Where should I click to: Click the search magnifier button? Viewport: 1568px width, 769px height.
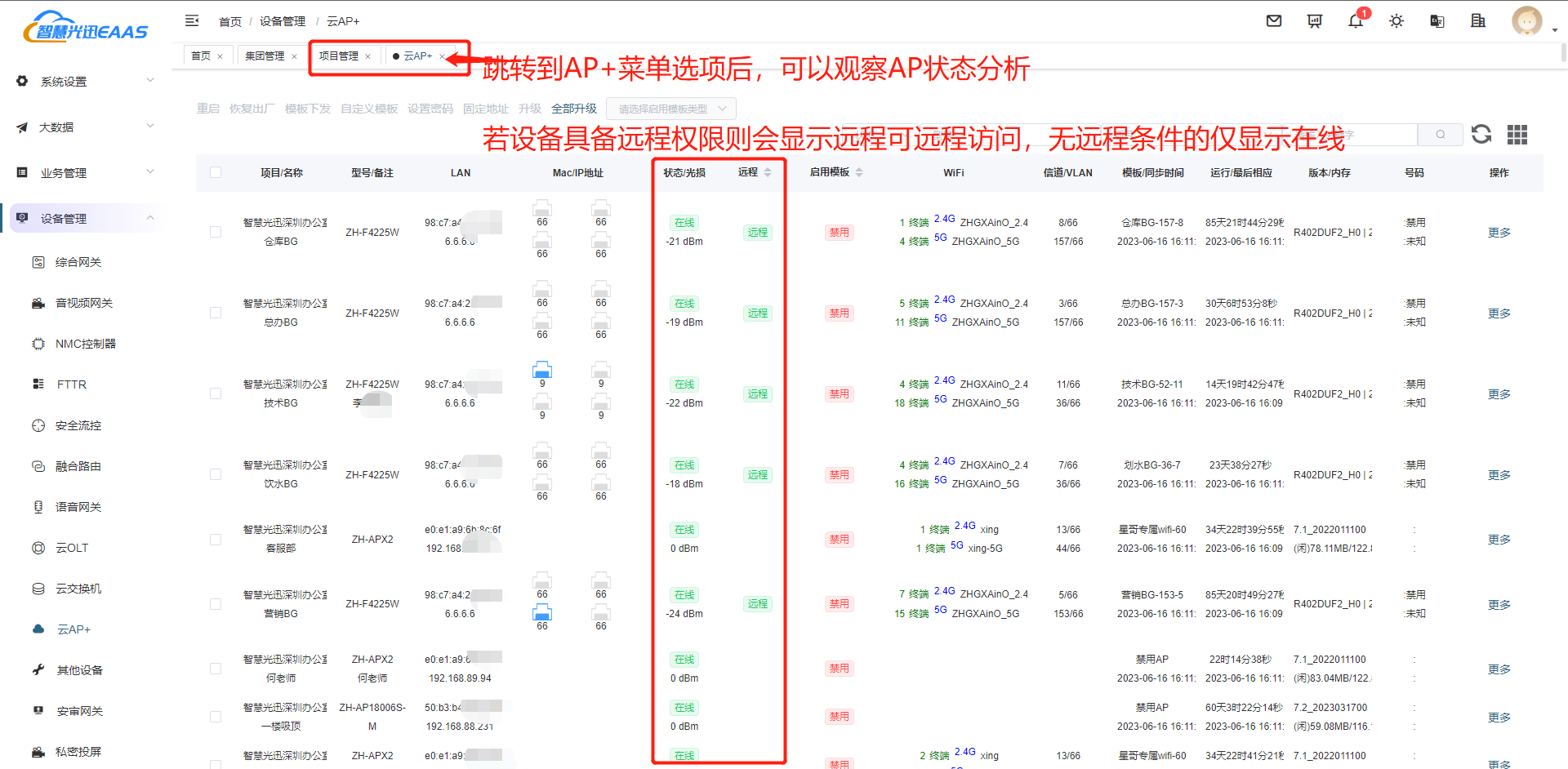(x=1441, y=134)
